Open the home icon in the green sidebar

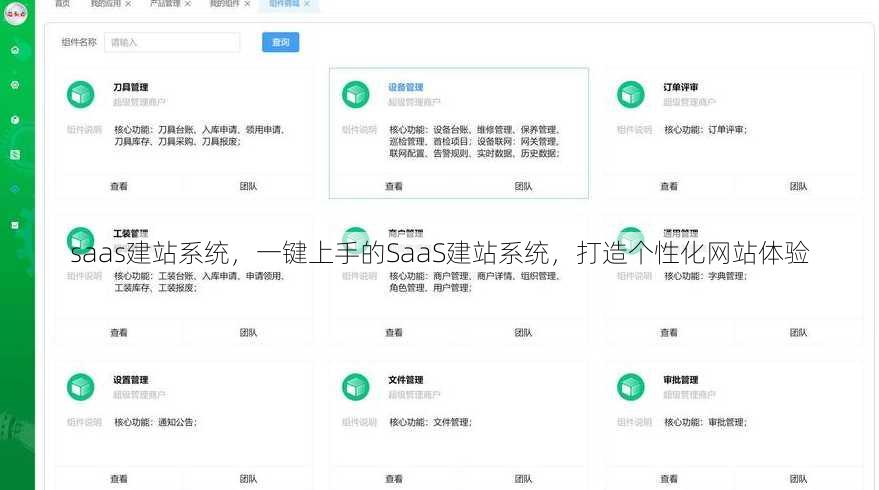click(15, 50)
